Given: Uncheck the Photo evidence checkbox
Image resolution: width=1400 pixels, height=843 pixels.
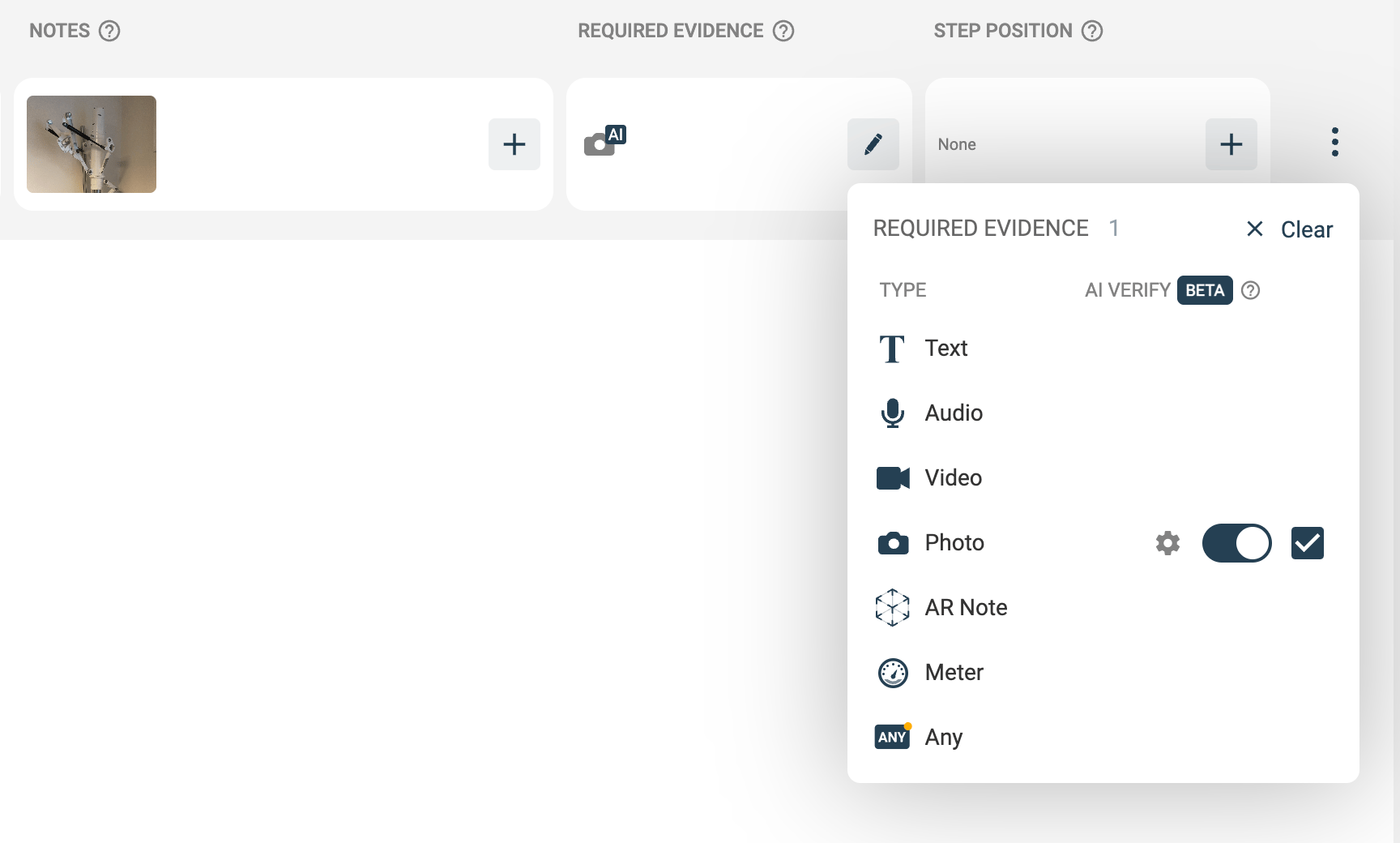Looking at the screenshot, I should 1308,543.
